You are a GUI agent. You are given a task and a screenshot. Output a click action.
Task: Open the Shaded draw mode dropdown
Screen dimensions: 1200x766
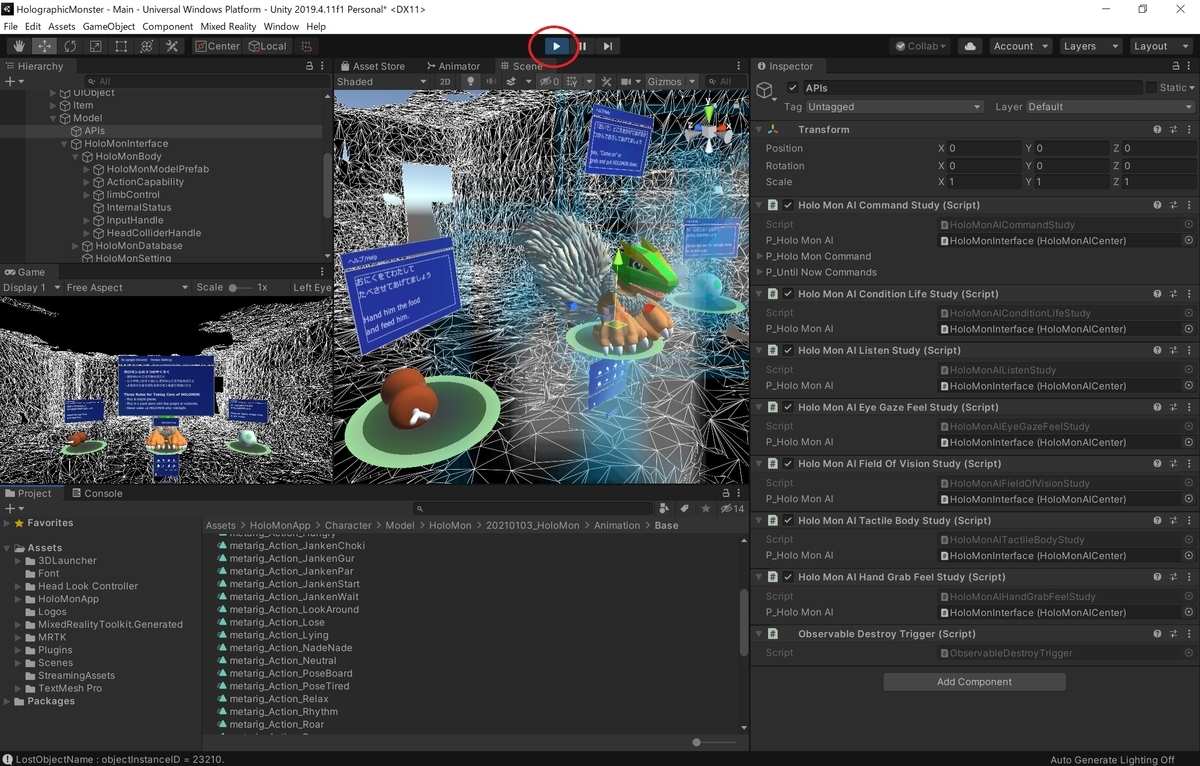[383, 82]
